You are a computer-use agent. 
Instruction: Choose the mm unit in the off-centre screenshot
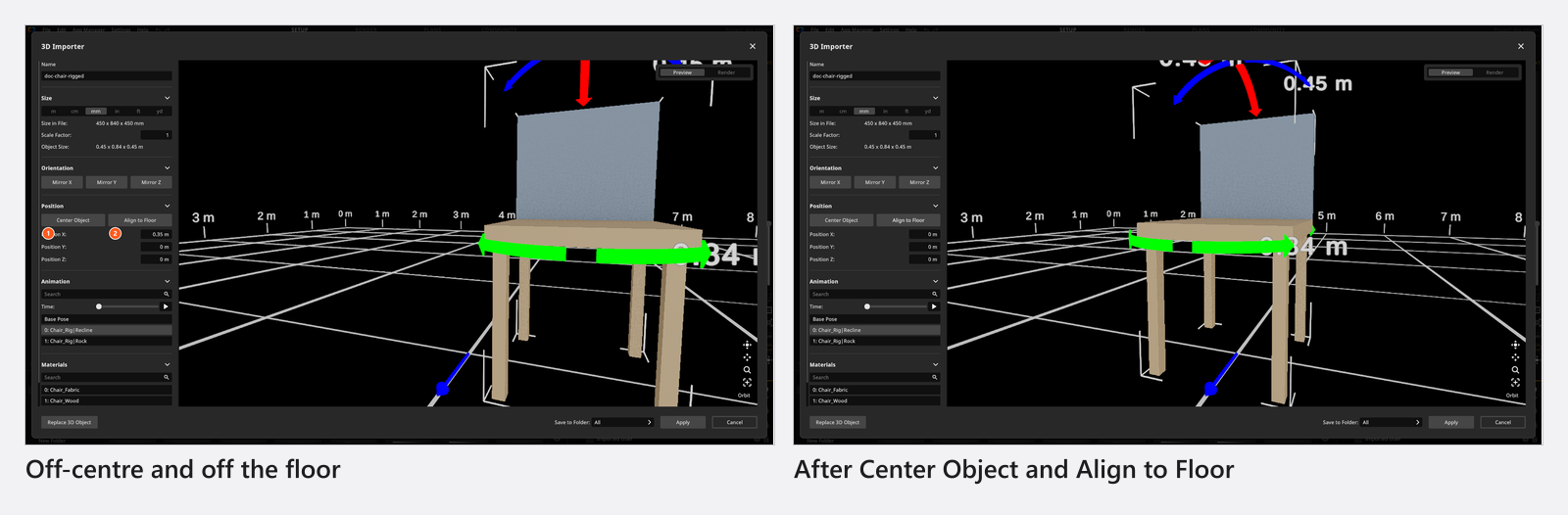[95, 111]
